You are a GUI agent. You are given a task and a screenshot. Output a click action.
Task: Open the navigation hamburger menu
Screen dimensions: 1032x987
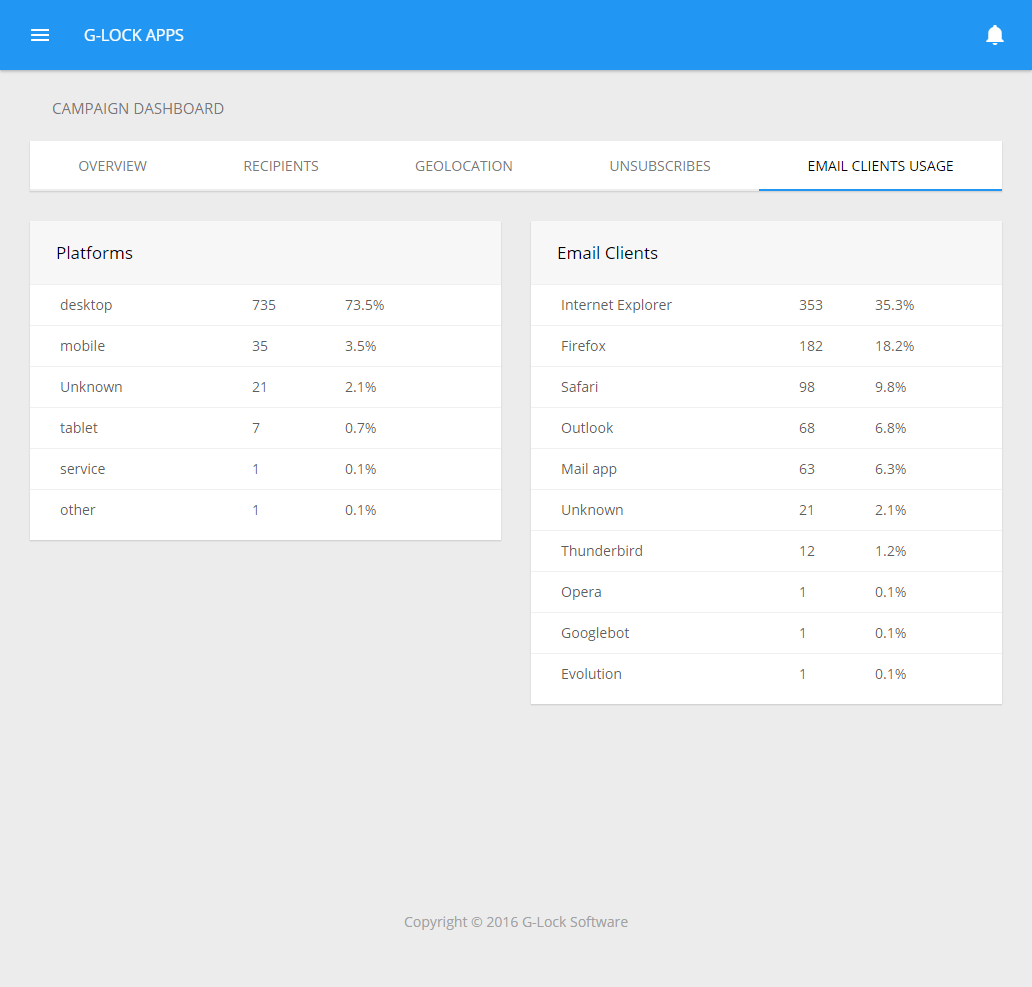click(x=39, y=35)
